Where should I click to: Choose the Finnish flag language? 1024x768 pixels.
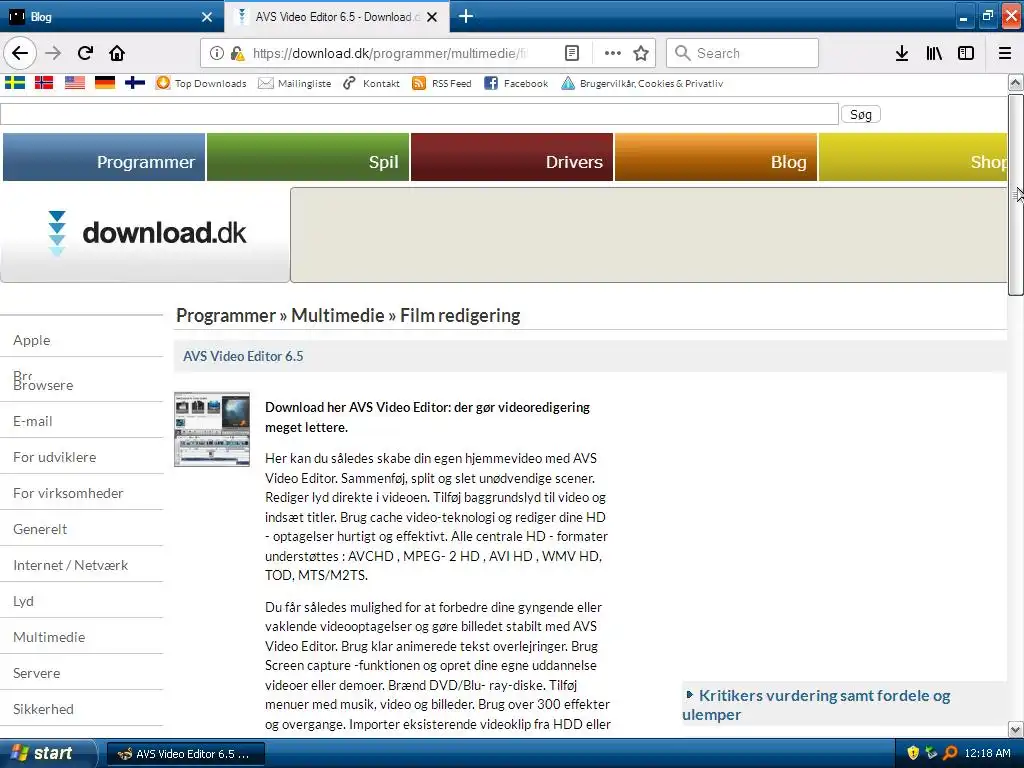pos(135,82)
